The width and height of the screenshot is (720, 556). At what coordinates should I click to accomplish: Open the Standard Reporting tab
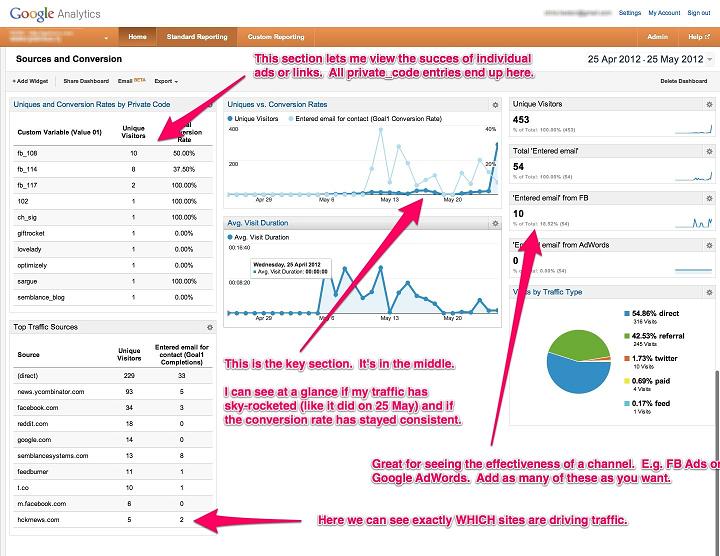197,37
